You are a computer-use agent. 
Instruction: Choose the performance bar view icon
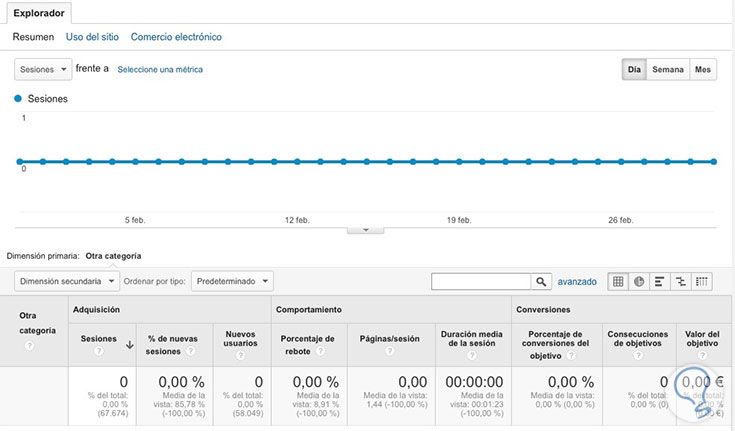(x=660, y=282)
